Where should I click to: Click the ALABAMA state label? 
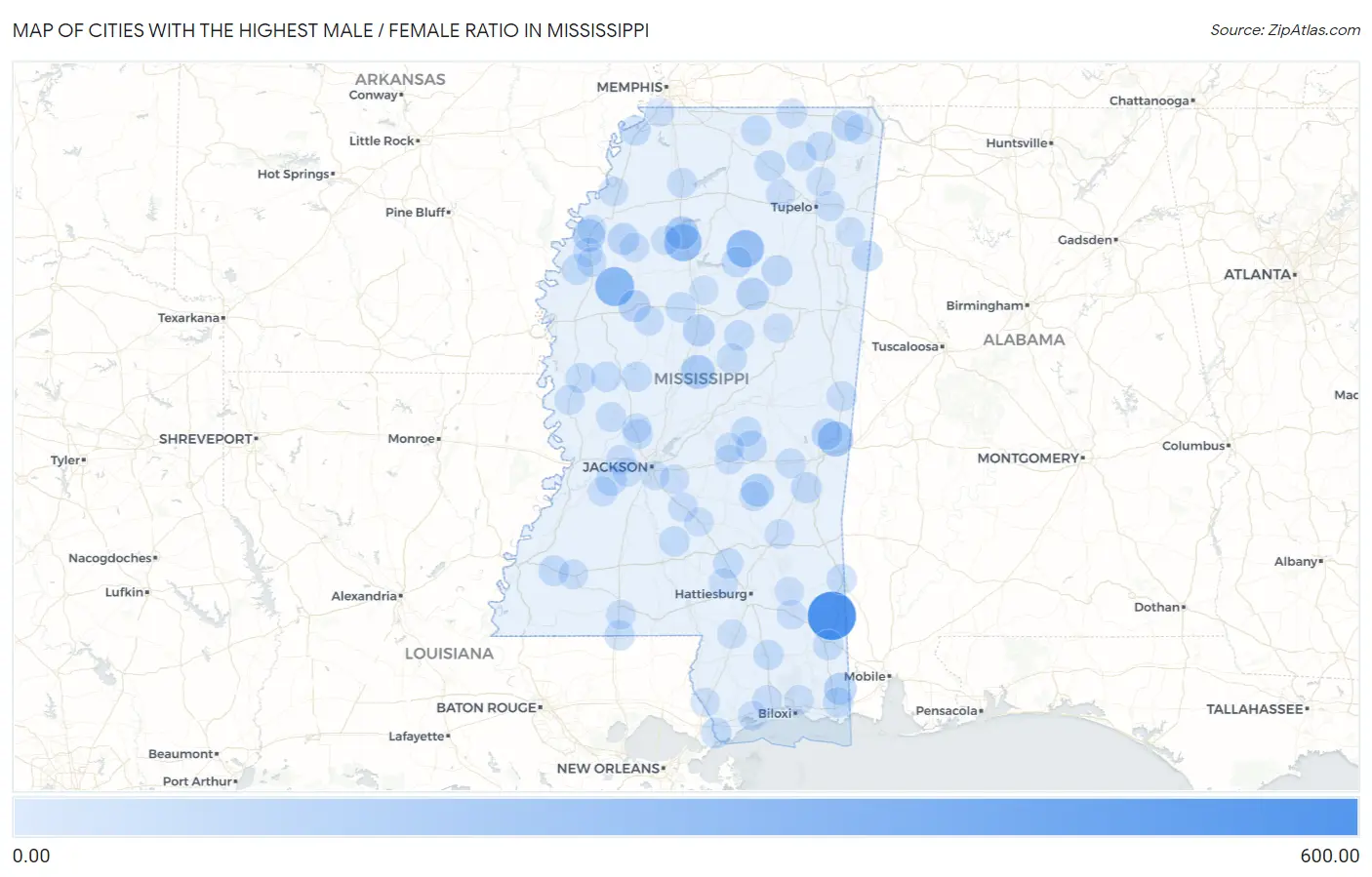pos(1024,339)
